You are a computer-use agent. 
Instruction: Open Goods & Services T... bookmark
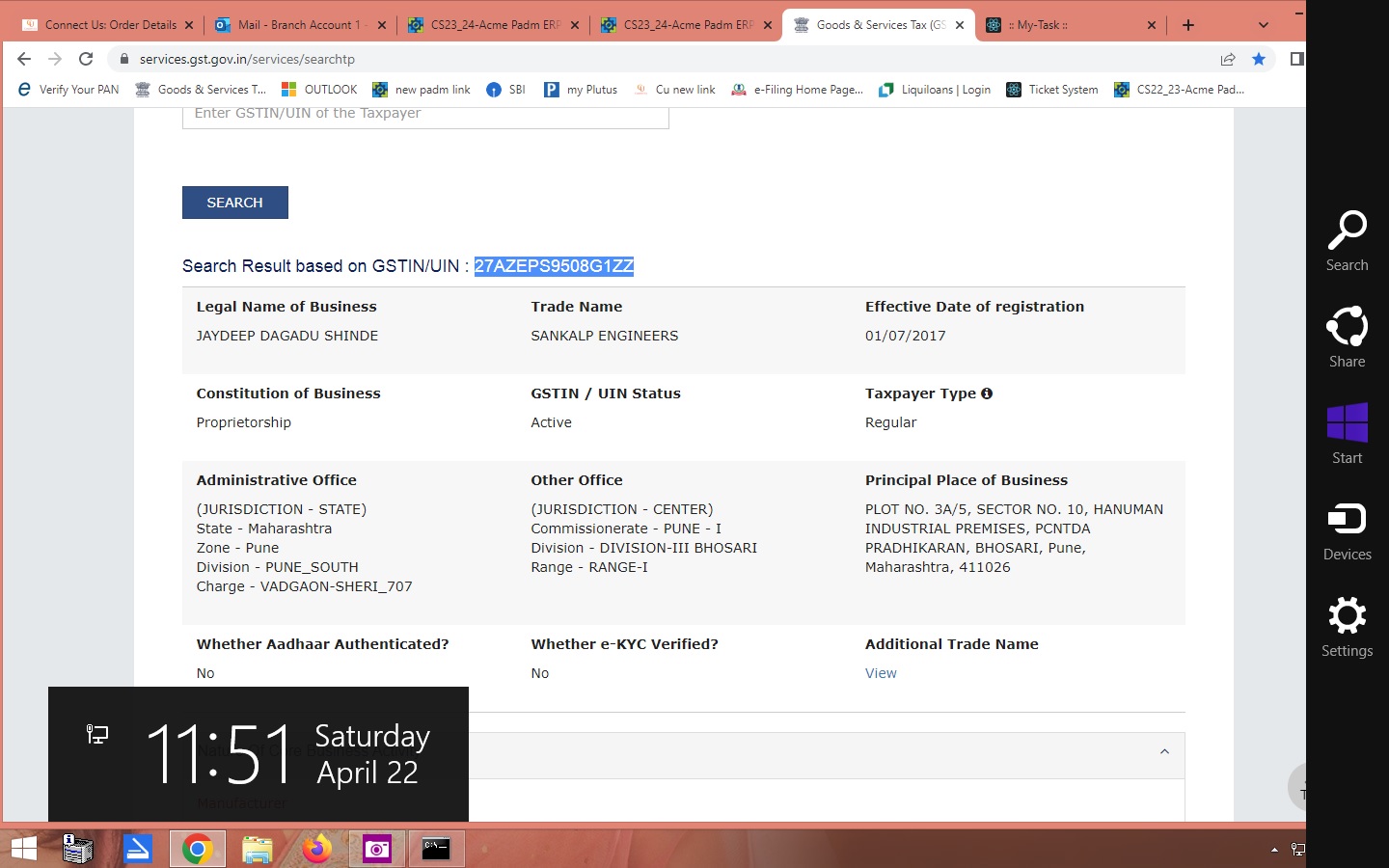click(x=201, y=90)
